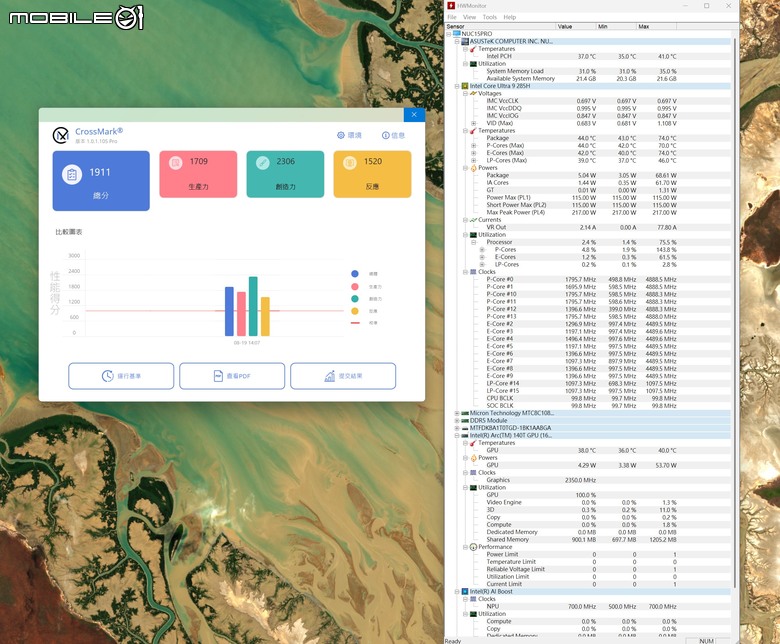This screenshot has width=780, height=644.
Task: Click clipboard icon on 1911 overall score card
Action: (x=72, y=175)
